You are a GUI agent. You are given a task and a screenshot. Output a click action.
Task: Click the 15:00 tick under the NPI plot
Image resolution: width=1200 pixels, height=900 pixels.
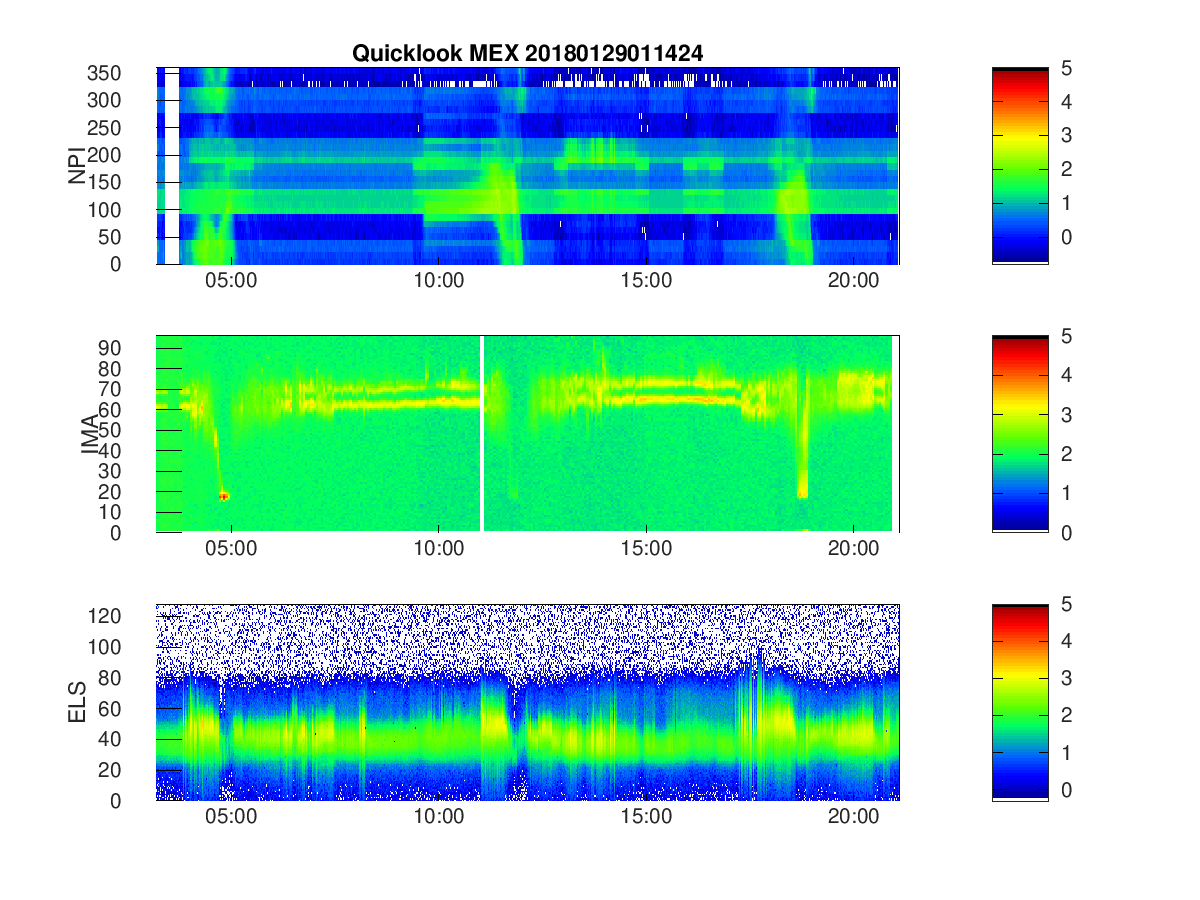point(646,281)
